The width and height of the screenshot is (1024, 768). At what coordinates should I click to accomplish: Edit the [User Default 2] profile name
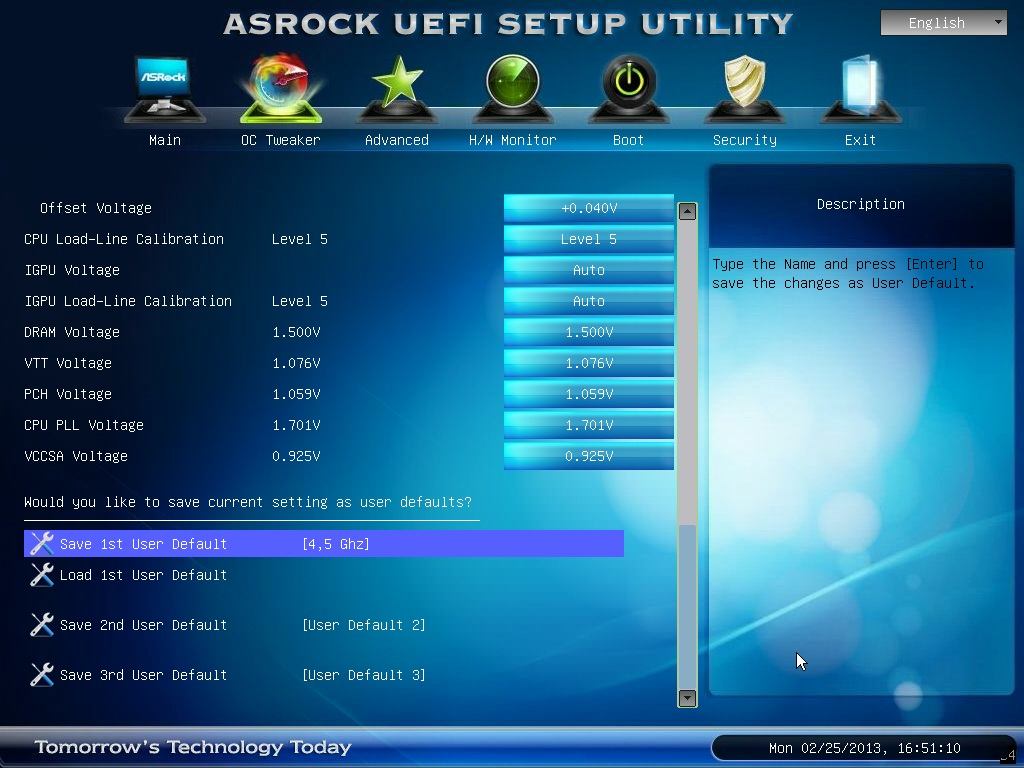(x=364, y=625)
